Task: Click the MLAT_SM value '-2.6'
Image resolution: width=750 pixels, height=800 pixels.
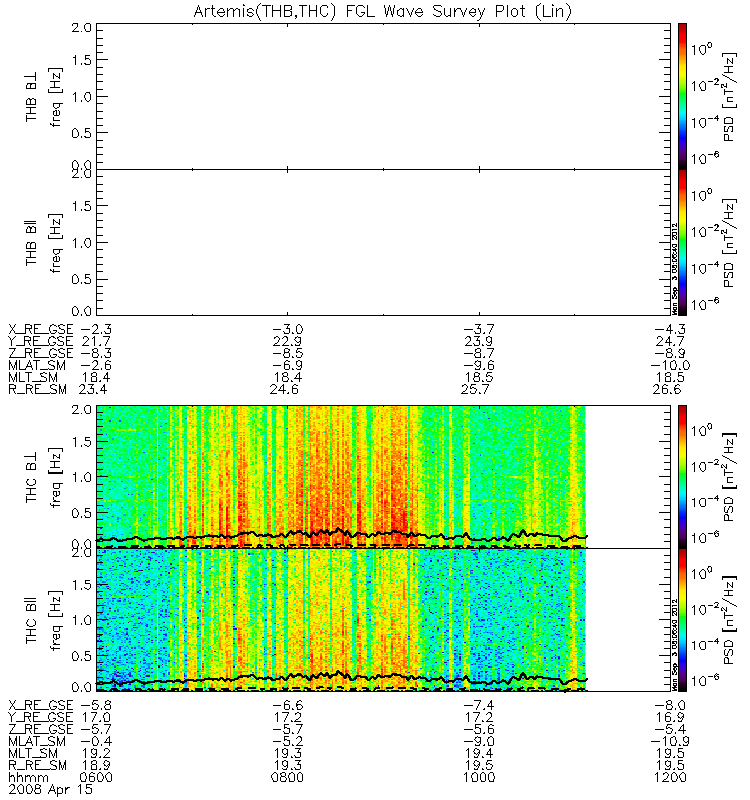Action: pos(96,365)
